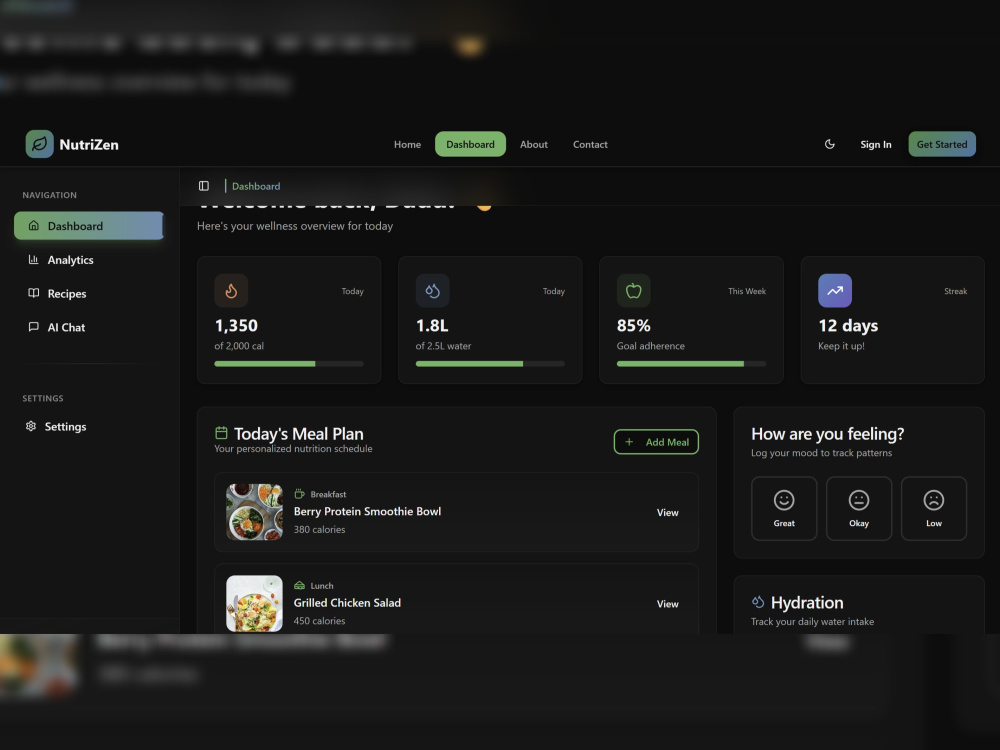Click the AI Chat speech bubble icon
Screen dimensions: 1000x750
(x=34, y=327)
